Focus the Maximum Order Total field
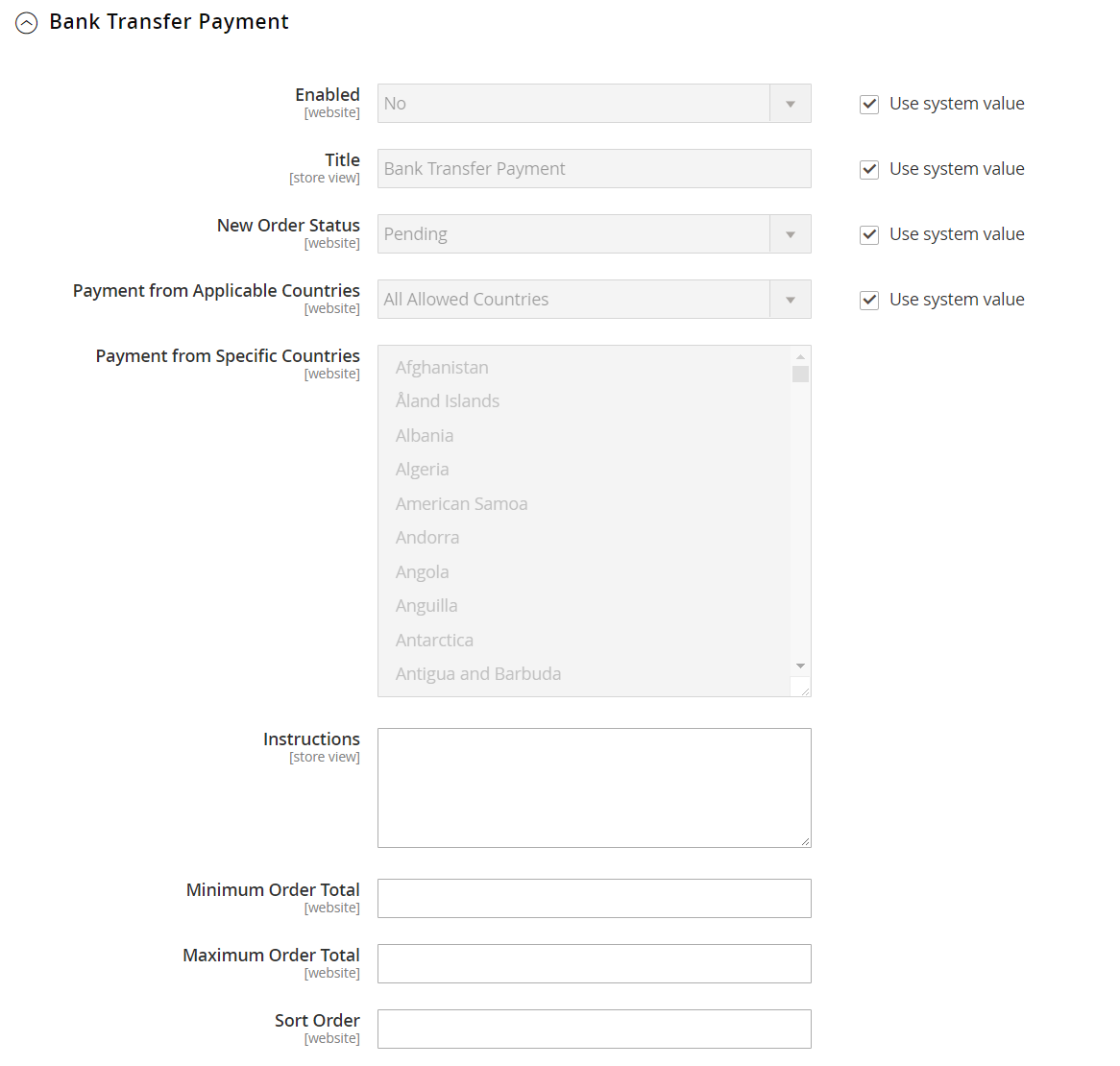 coord(594,964)
